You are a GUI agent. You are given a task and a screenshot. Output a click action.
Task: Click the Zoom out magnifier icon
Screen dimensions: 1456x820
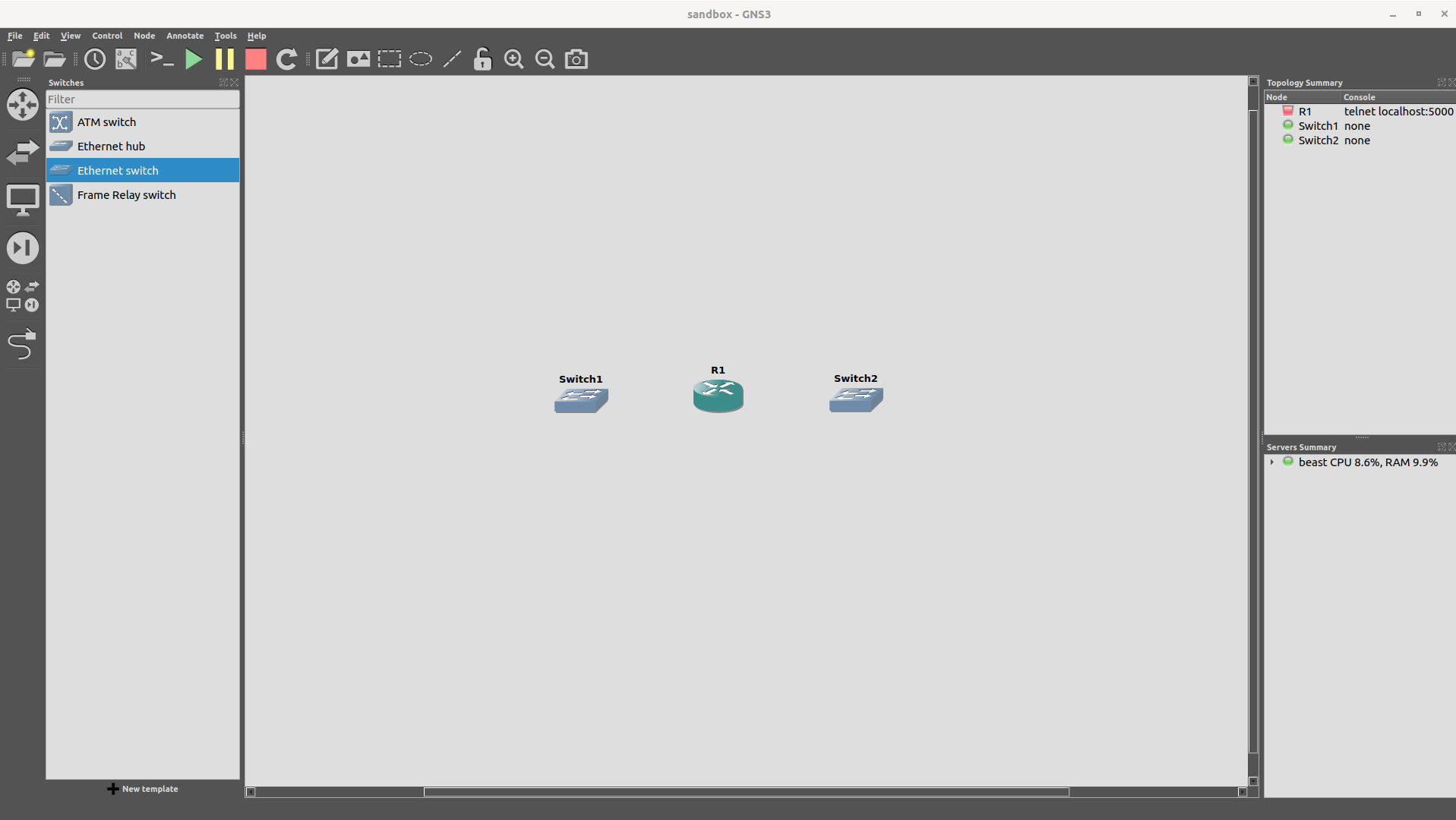(x=545, y=59)
